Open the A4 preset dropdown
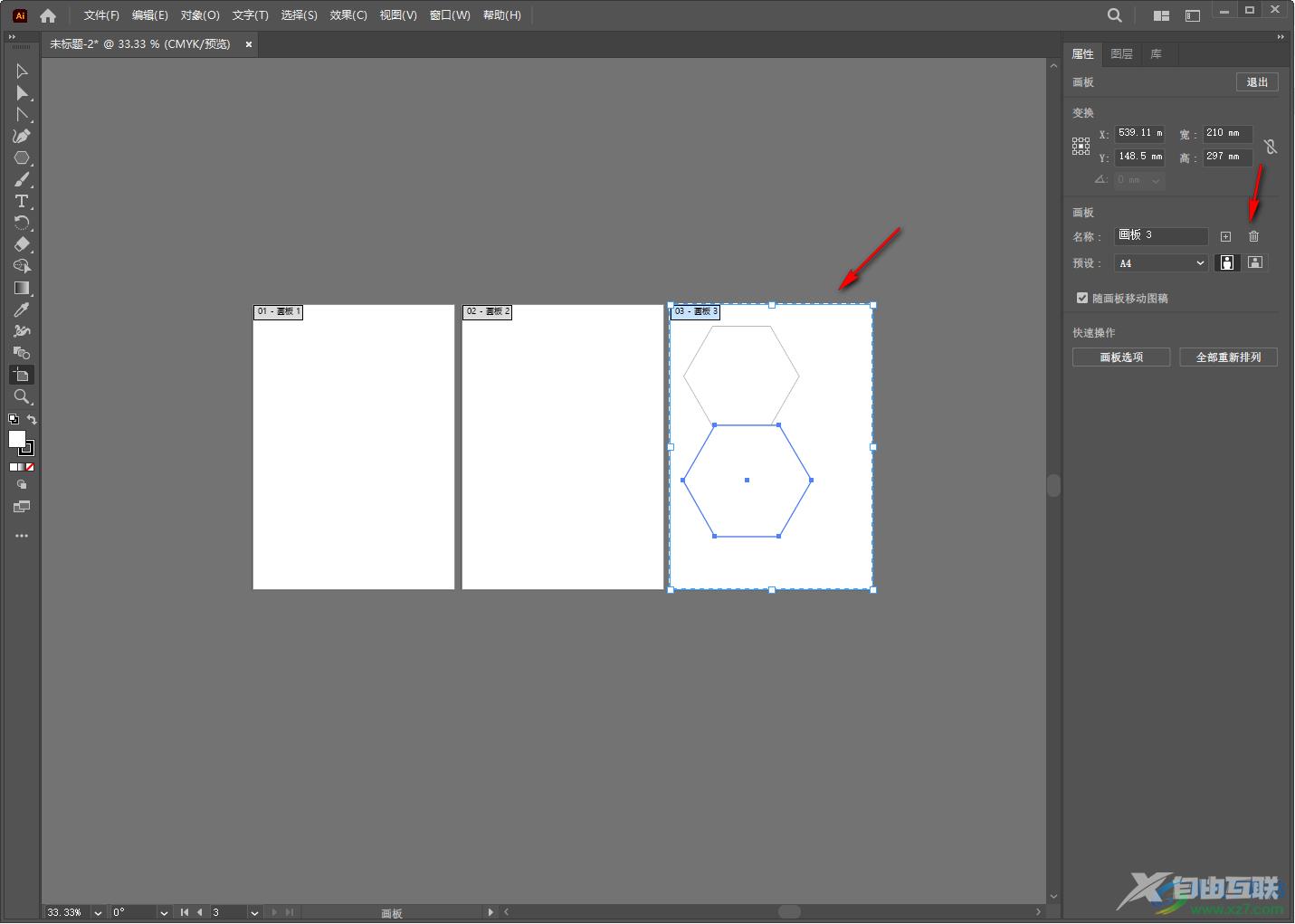Screen dimensions: 1295x924 point(1163,263)
